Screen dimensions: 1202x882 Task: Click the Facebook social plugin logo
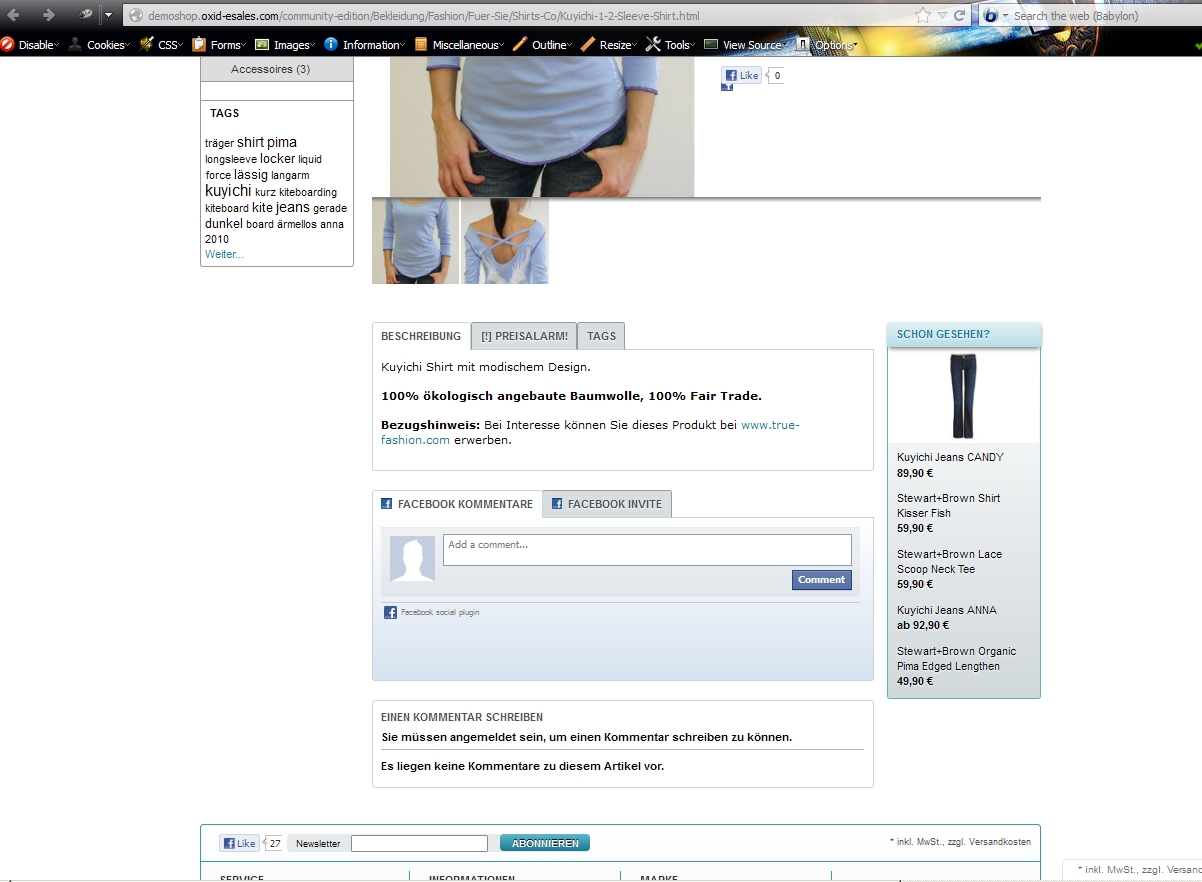(391, 612)
